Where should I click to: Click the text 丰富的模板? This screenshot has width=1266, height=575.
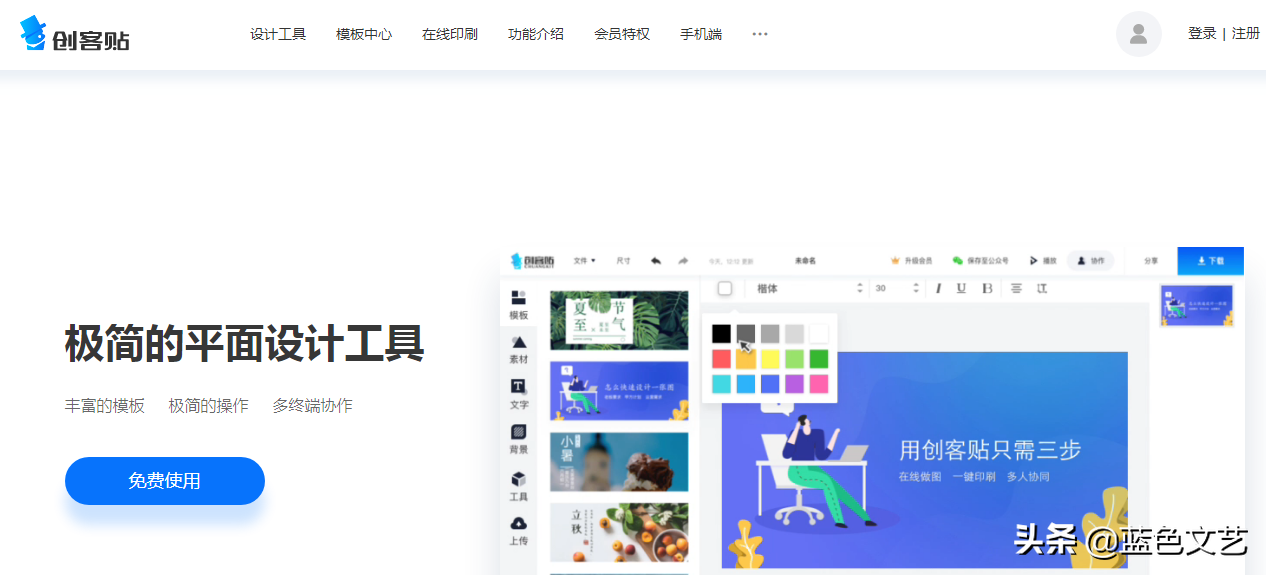[x=105, y=405]
